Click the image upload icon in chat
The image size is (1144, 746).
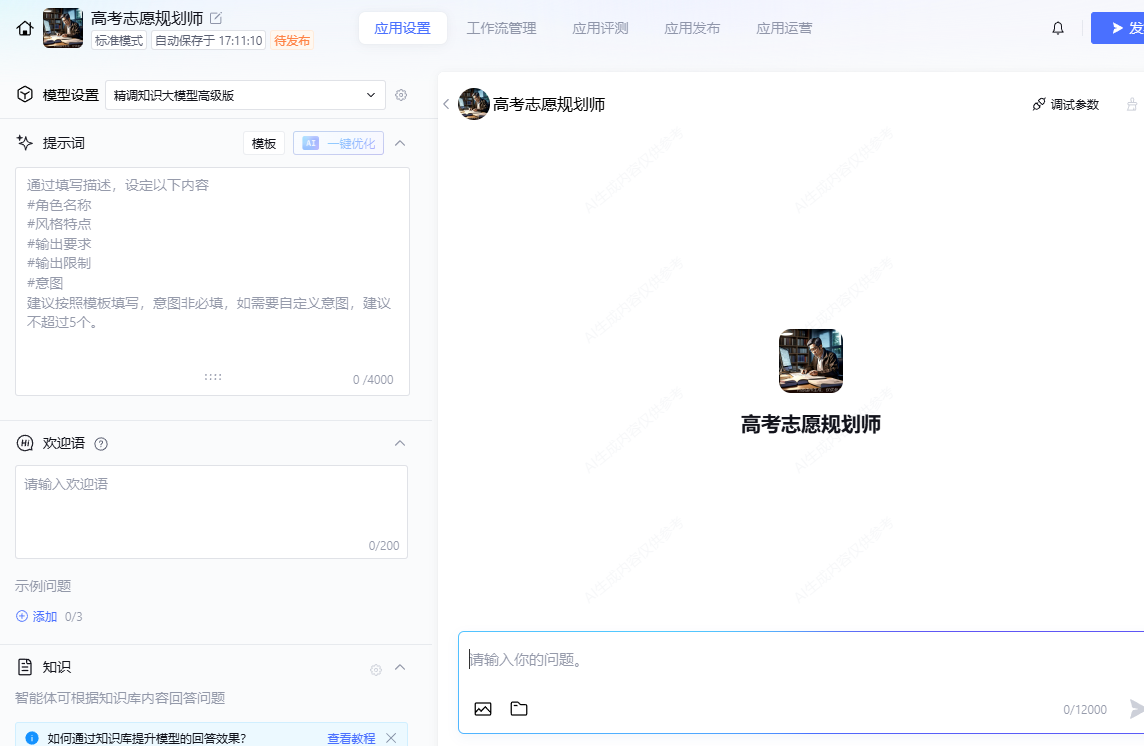click(483, 709)
